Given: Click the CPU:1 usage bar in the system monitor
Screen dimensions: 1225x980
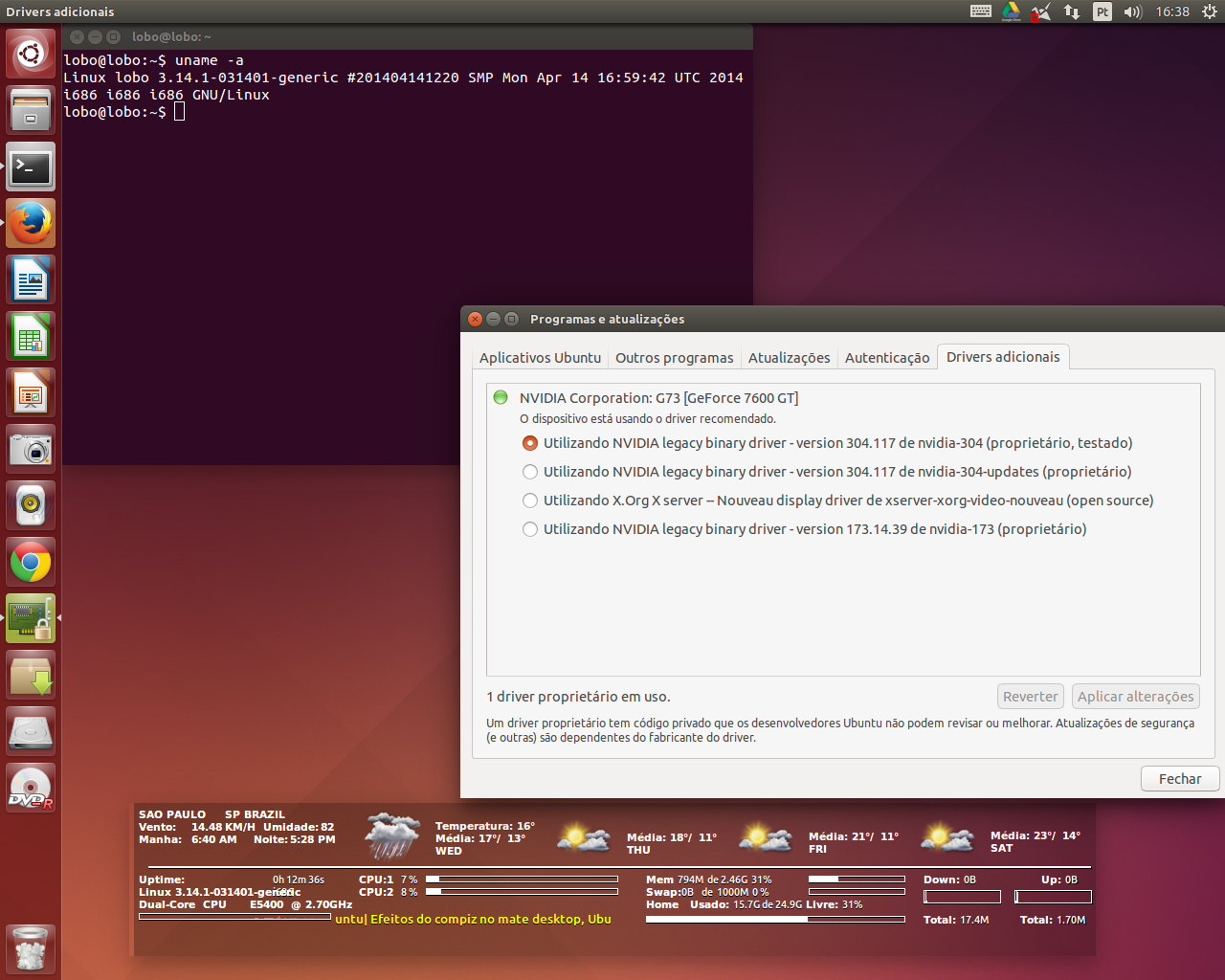Looking at the screenshot, I should click(522, 880).
